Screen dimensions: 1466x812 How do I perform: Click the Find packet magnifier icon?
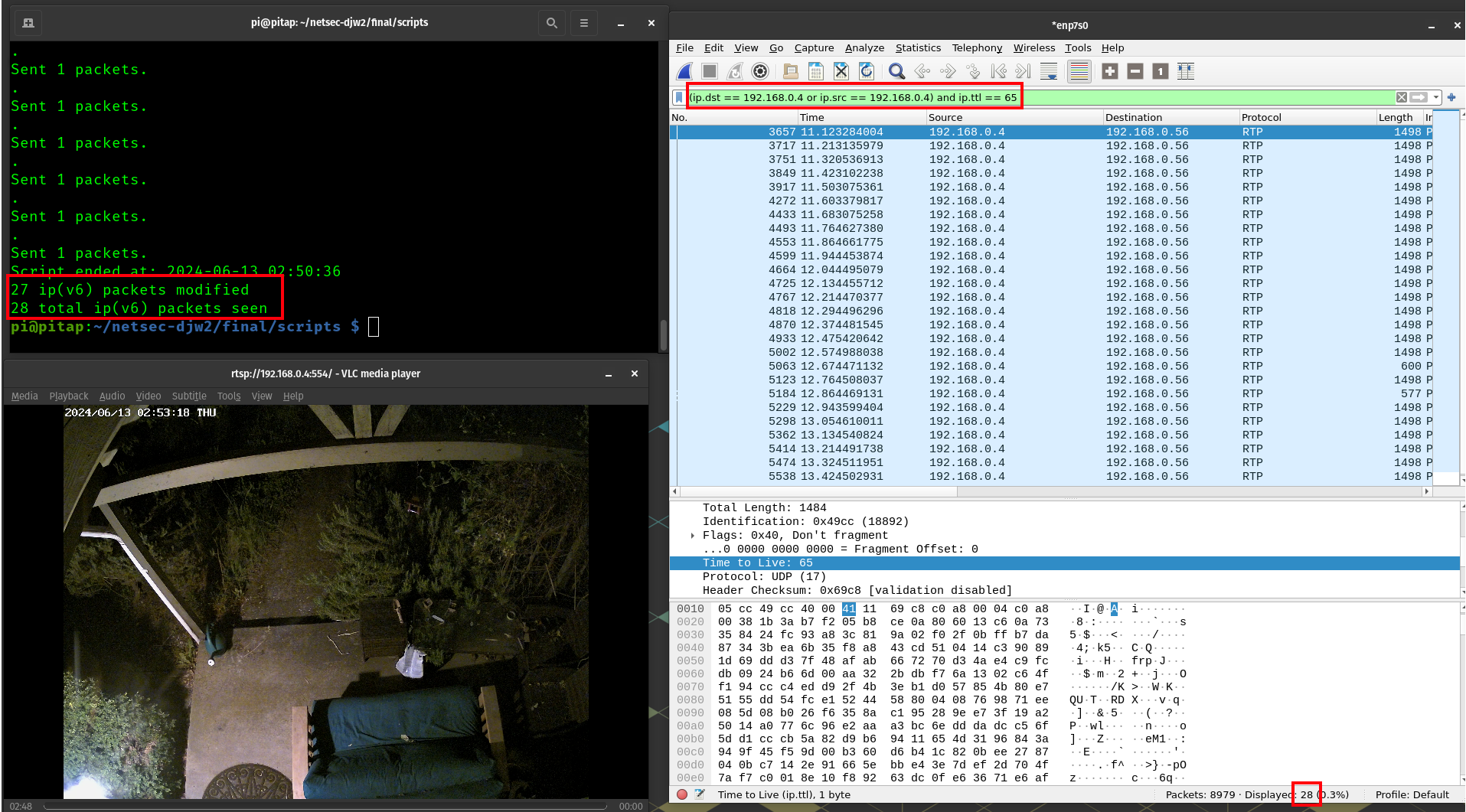pos(896,71)
